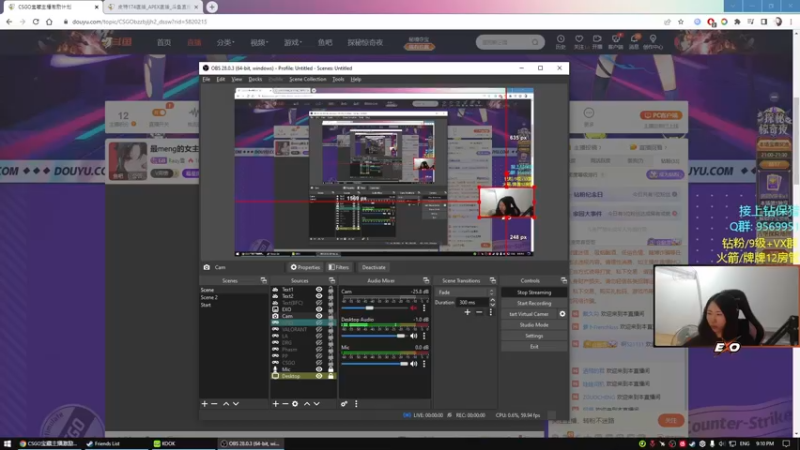The height and width of the screenshot is (450, 800).
Task: Show the hidden VALORANT source
Action: 319,329
